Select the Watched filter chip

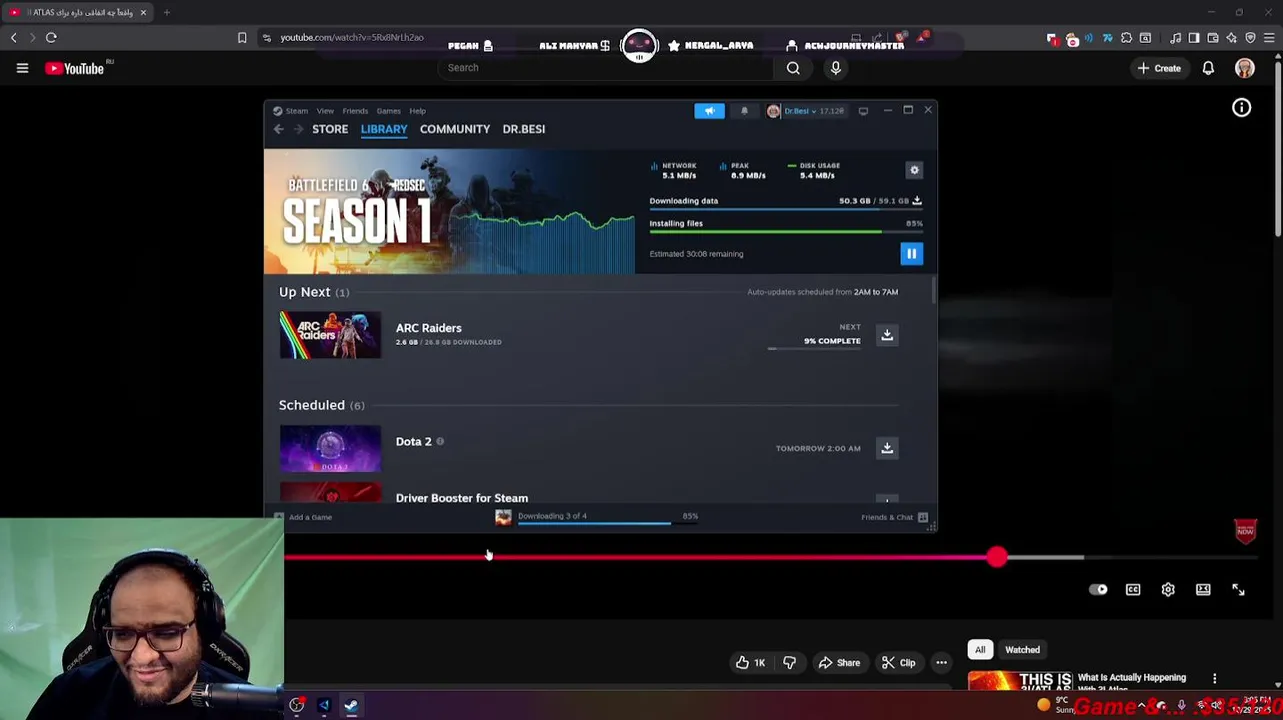(1022, 650)
